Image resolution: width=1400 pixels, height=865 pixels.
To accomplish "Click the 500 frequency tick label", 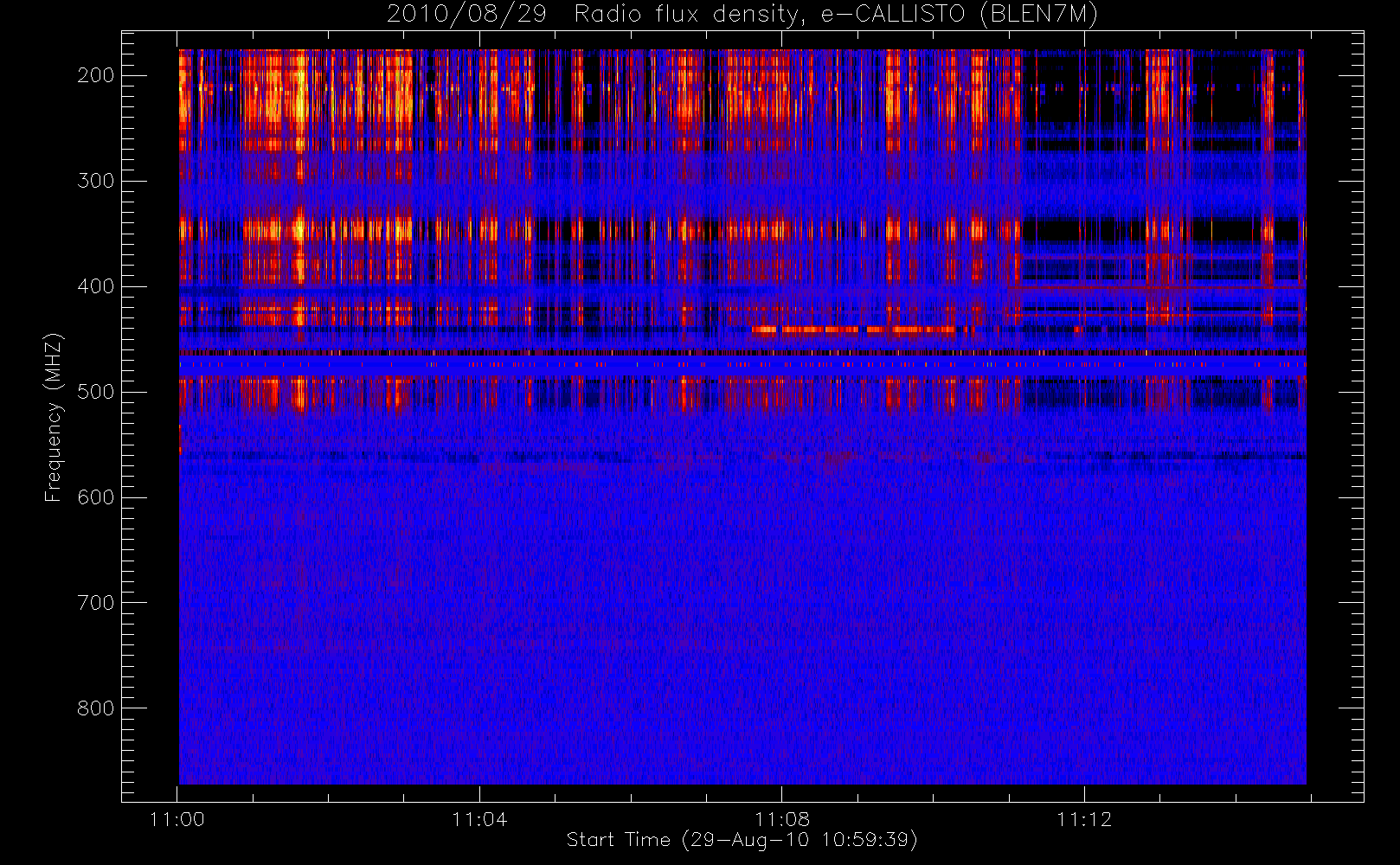I will [96, 392].
